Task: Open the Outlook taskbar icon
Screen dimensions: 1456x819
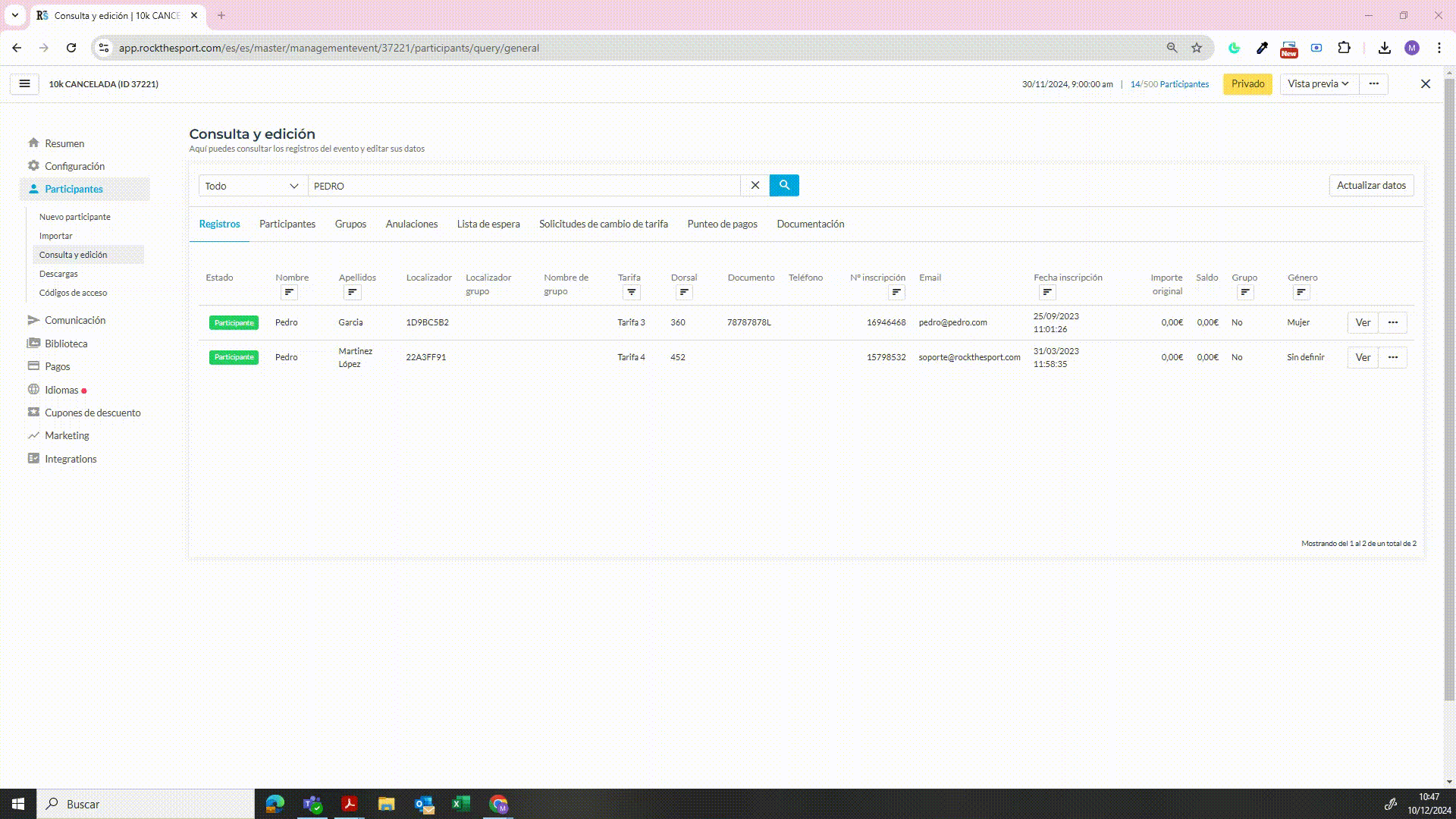Action: tap(424, 804)
